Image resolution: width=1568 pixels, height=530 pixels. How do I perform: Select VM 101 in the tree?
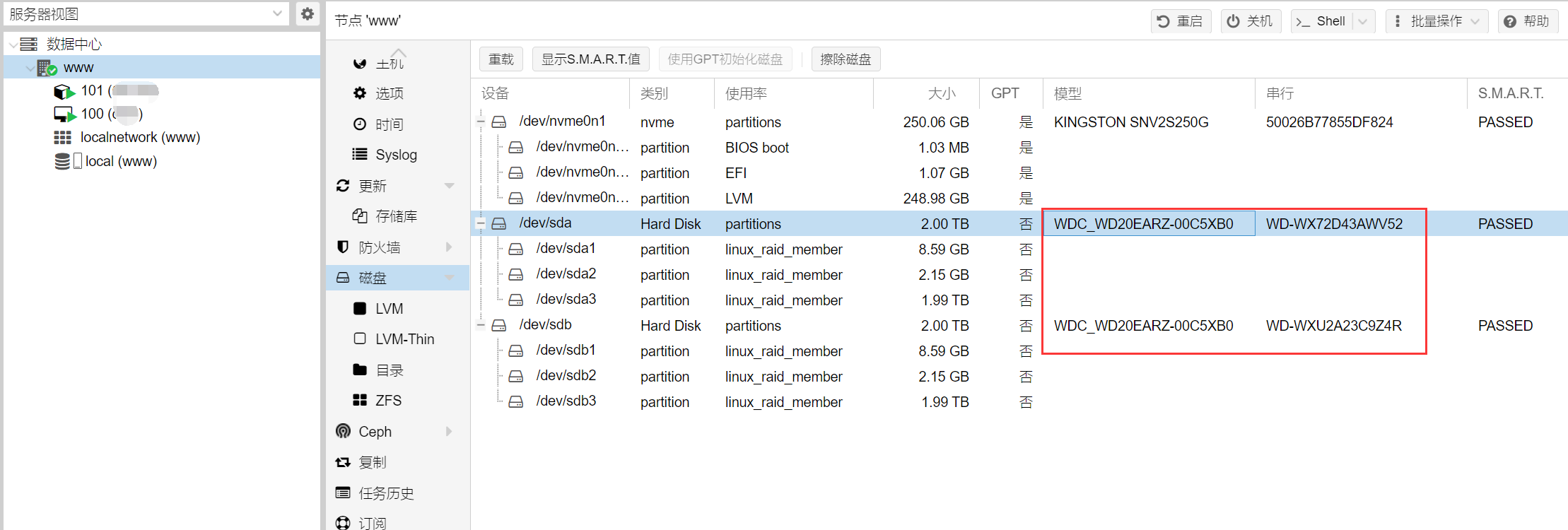point(92,90)
